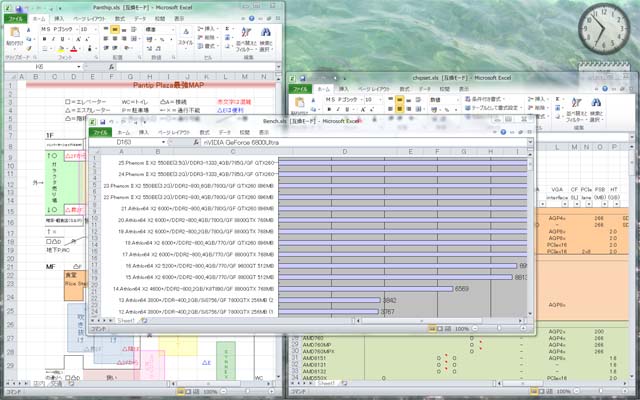The image size is (640, 400).
Task: Open the Bench name box dropdown arrow
Action: coord(163,142)
